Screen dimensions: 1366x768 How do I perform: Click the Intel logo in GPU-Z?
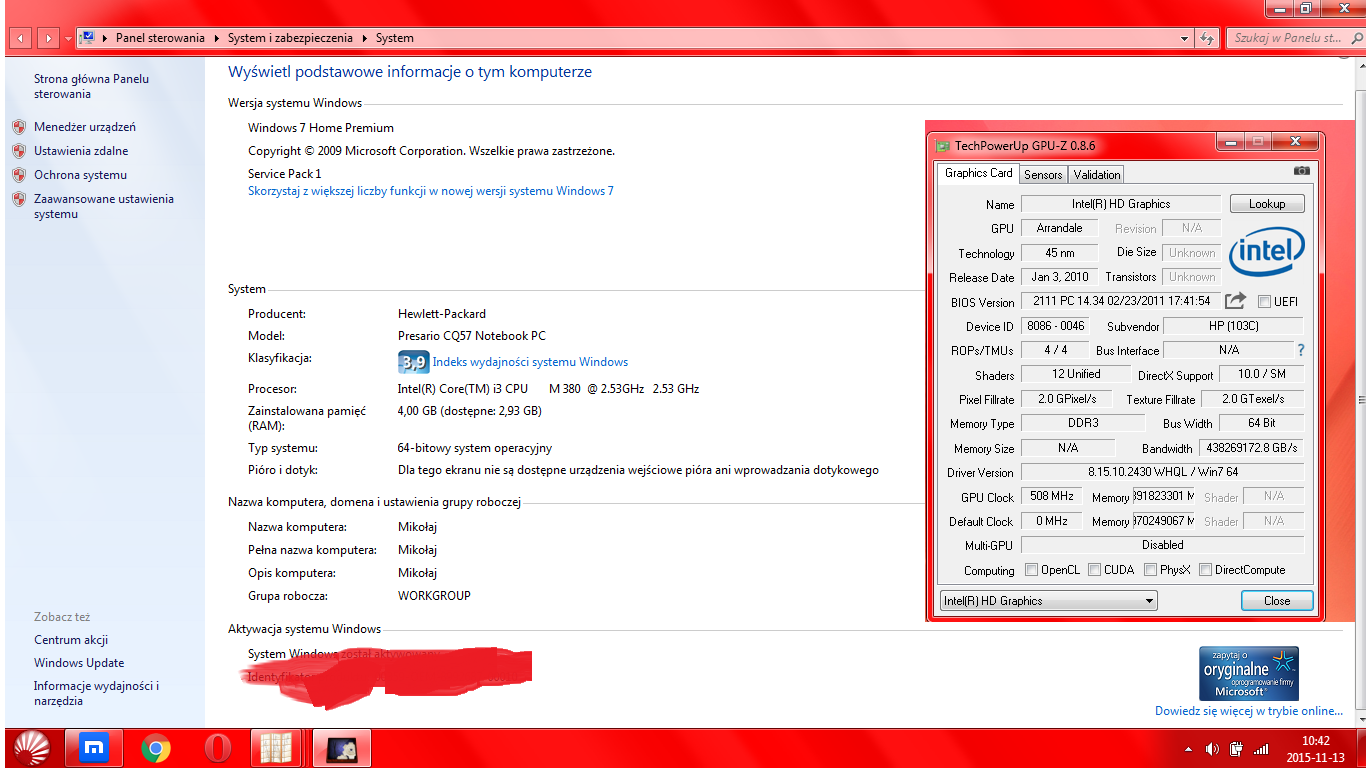tap(1266, 250)
